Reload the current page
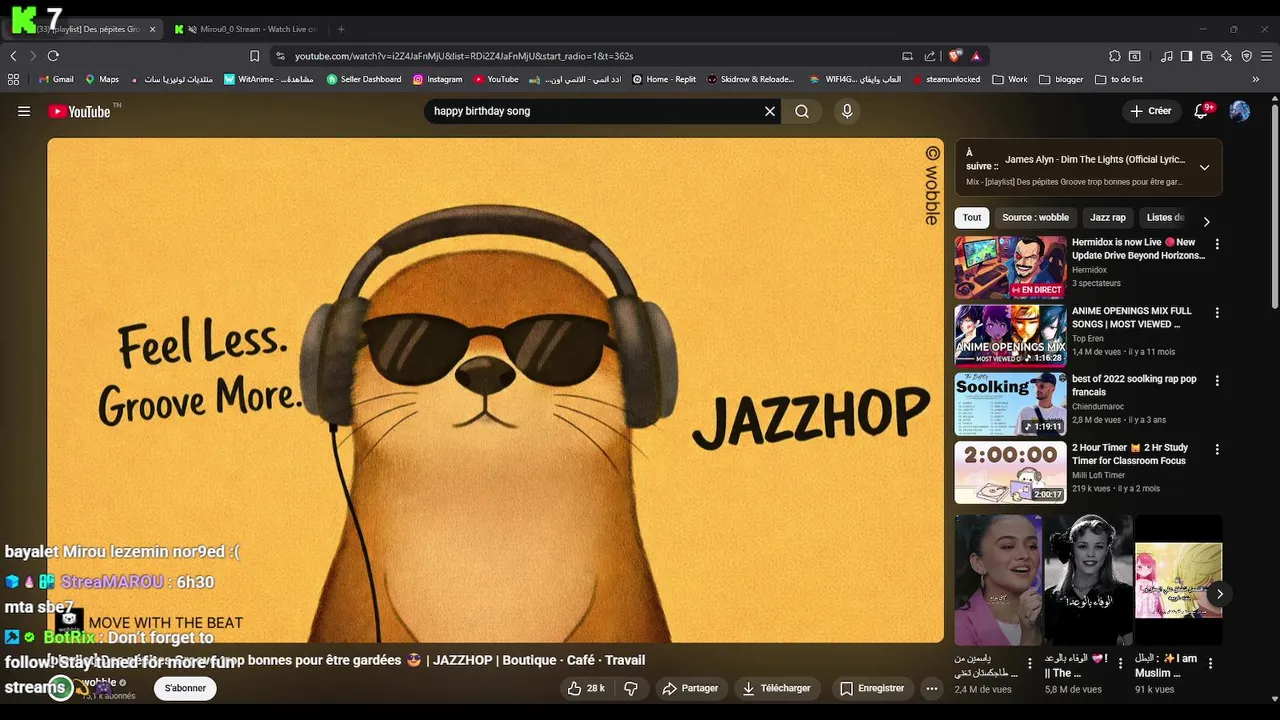1280x720 pixels. pyautogui.click(x=53, y=56)
